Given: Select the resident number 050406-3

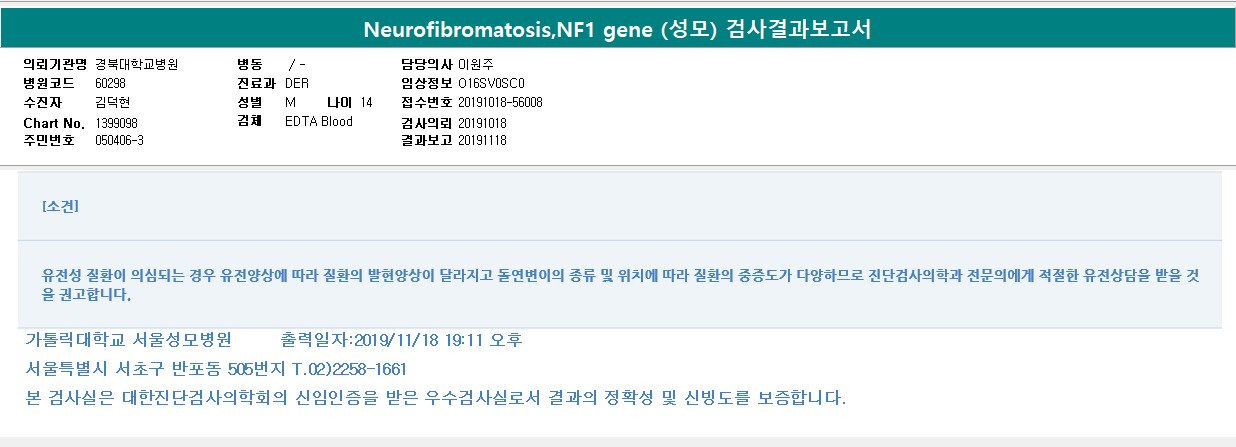Looking at the screenshot, I should 119,141.
